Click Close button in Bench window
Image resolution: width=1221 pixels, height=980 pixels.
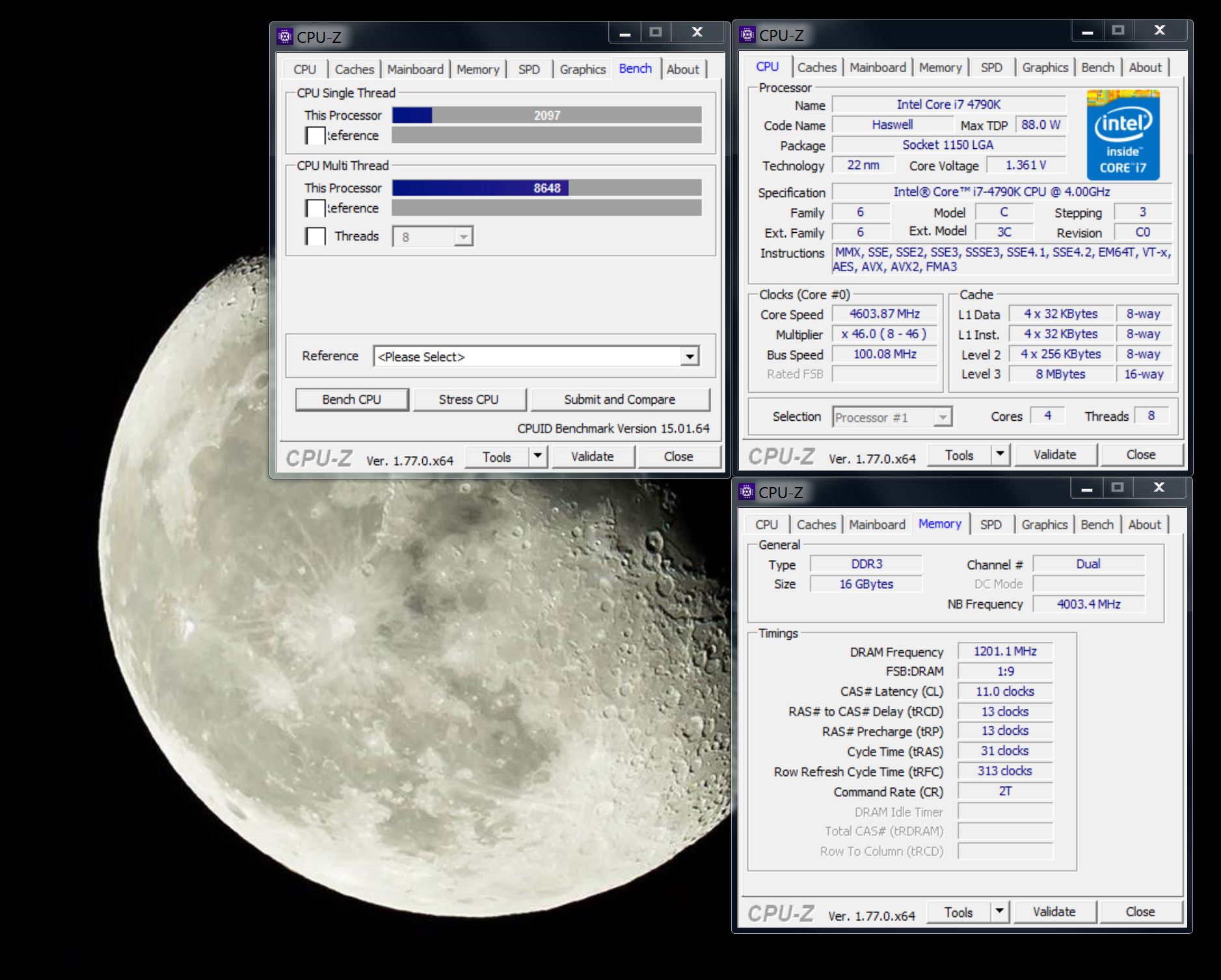678,457
